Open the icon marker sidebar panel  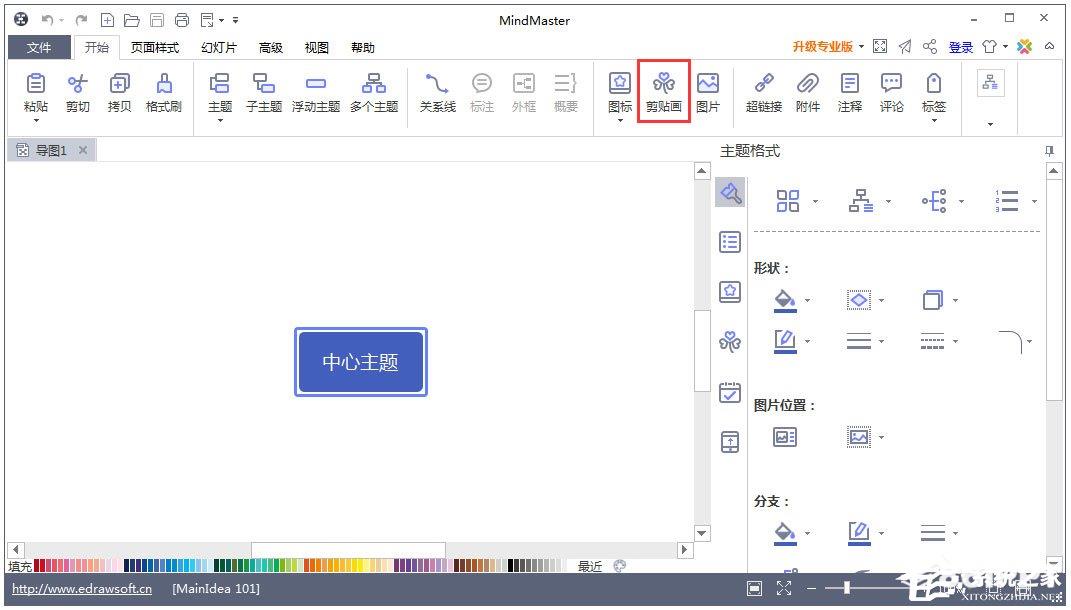[730, 292]
